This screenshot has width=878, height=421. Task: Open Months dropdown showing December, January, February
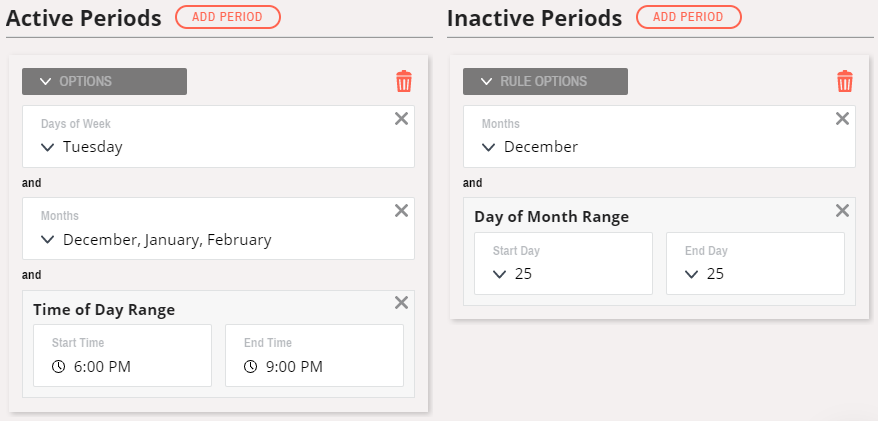[218, 228]
